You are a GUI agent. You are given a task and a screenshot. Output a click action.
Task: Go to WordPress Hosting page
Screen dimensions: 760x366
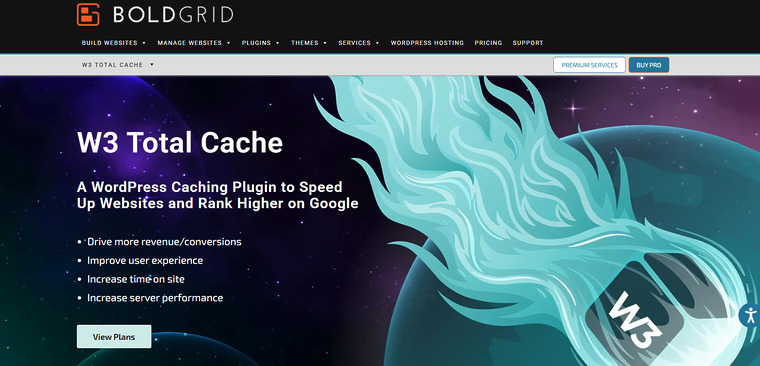(x=427, y=43)
